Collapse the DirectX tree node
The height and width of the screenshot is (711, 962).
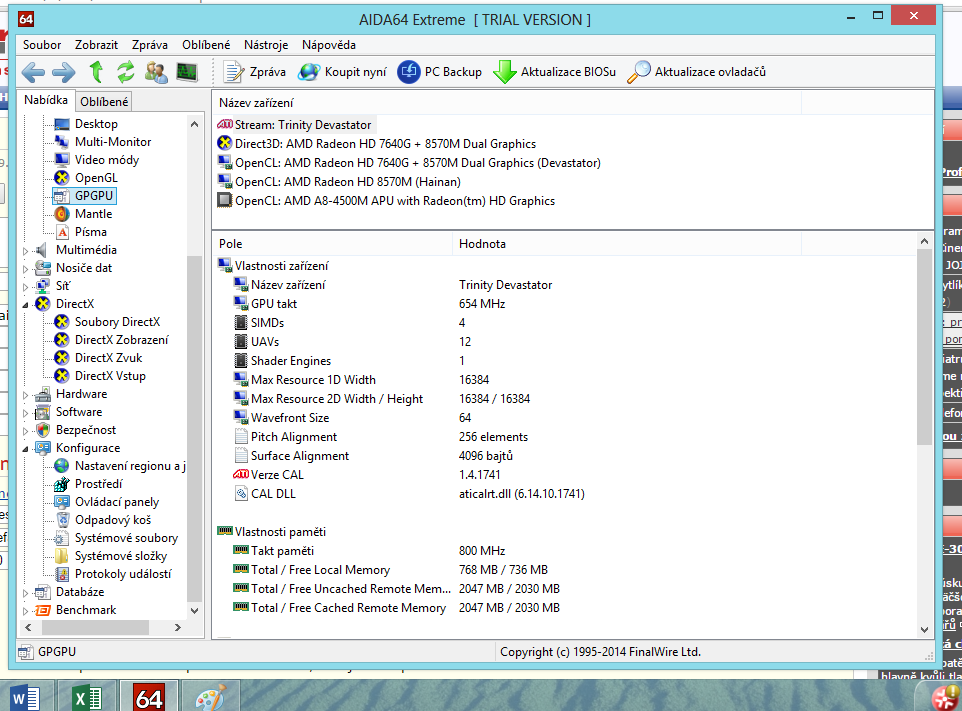tap(27, 304)
